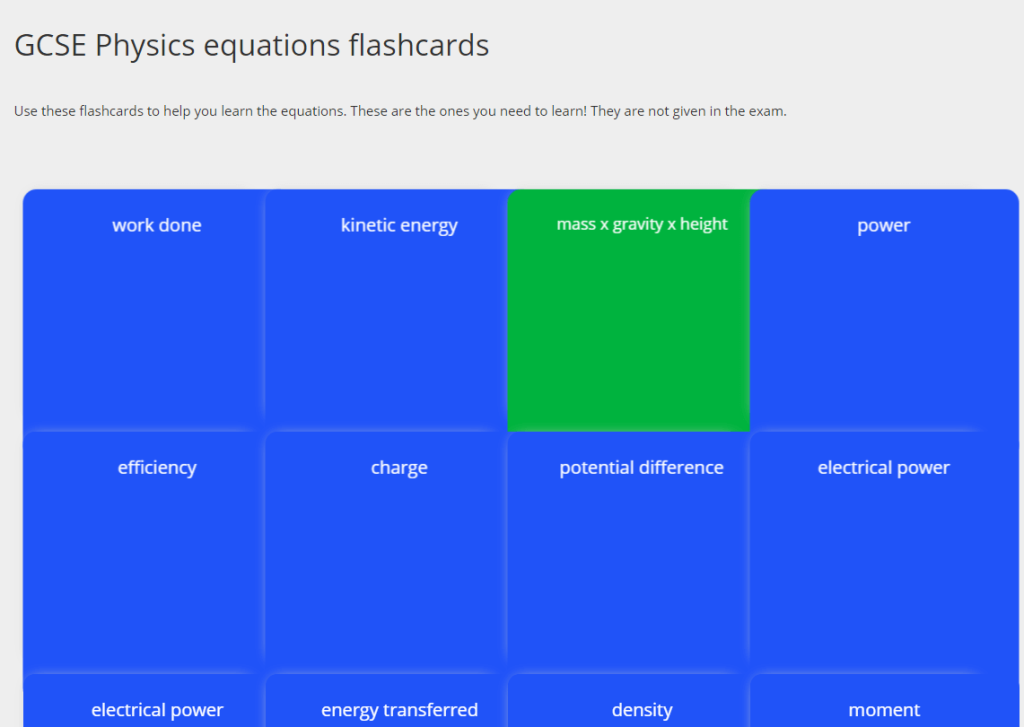Image resolution: width=1024 pixels, height=727 pixels.
Task: Show the answer for kinetic energy
Action: (386, 310)
